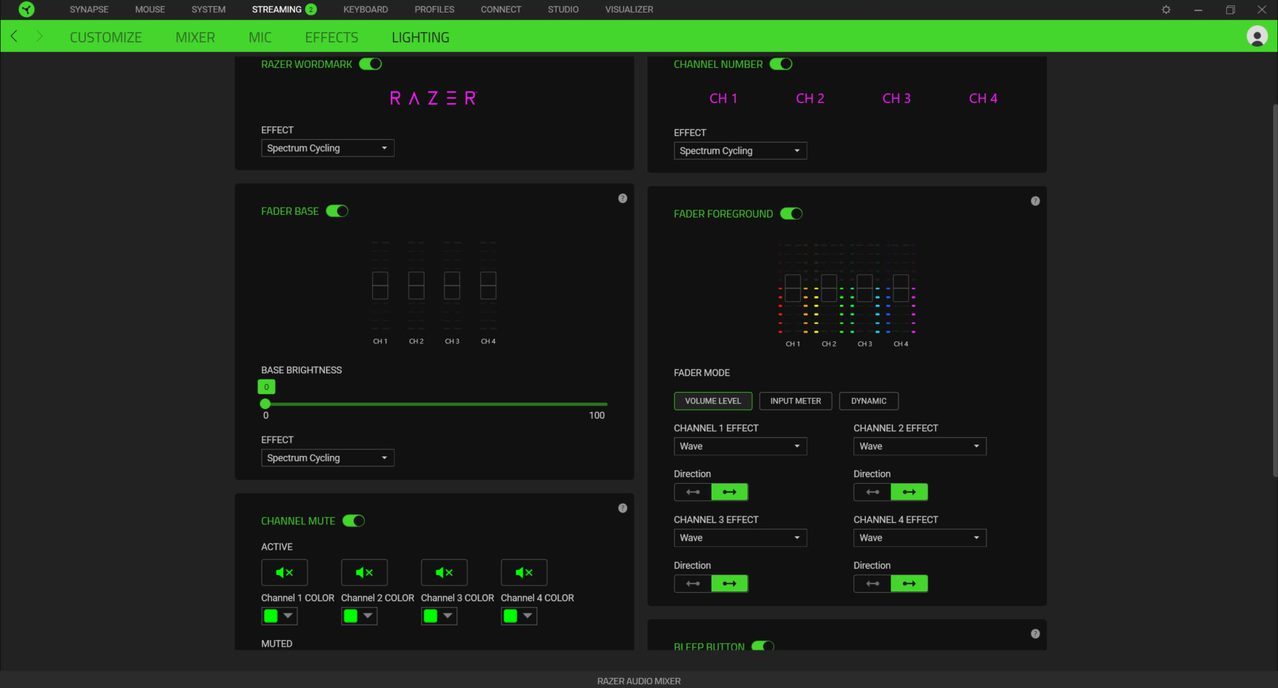Viewport: 1278px width, 688px height.
Task: Disable the Fader Base switch
Action: pyautogui.click(x=337, y=211)
